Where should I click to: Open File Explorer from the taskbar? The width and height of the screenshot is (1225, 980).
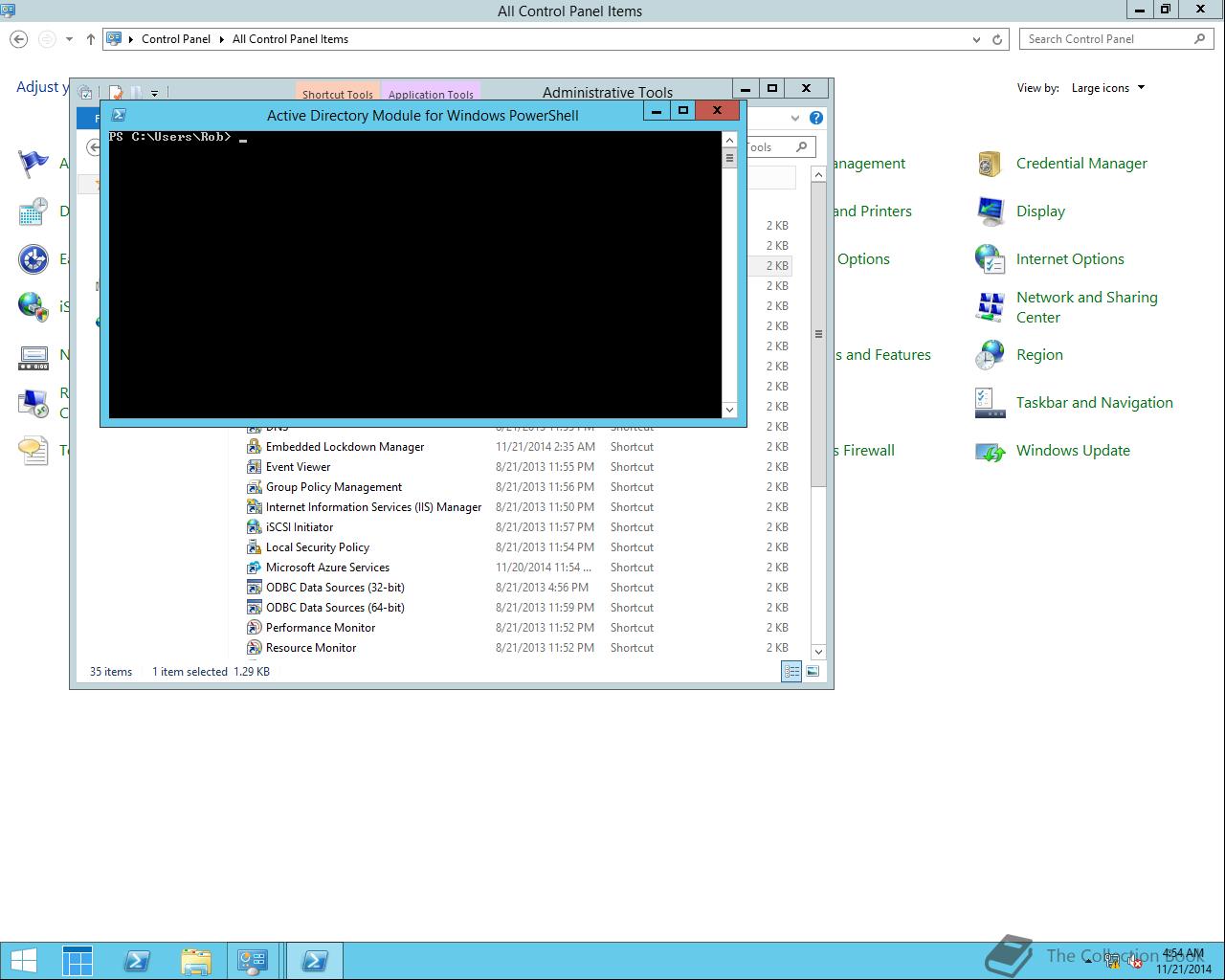pyautogui.click(x=195, y=961)
